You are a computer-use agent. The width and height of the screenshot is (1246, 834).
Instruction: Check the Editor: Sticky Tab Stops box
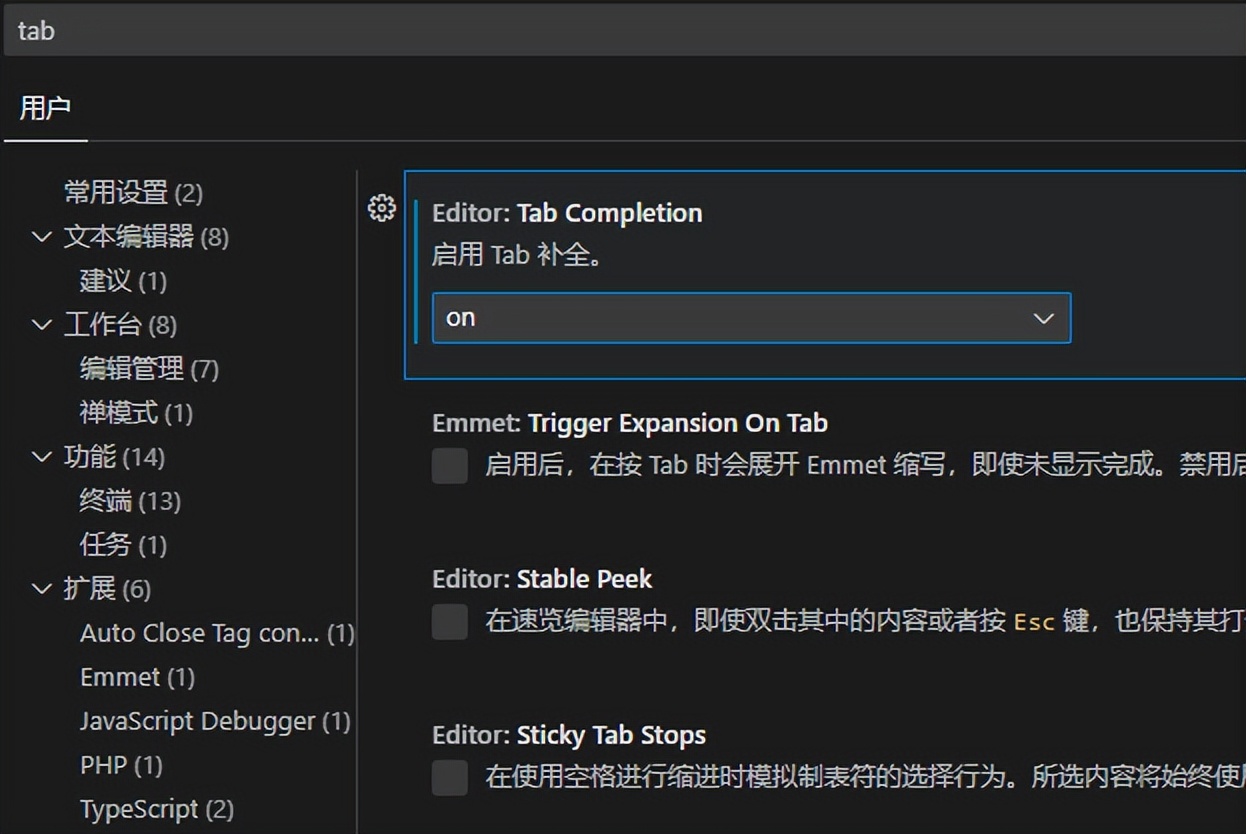pyautogui.click(x=449, y=778)
